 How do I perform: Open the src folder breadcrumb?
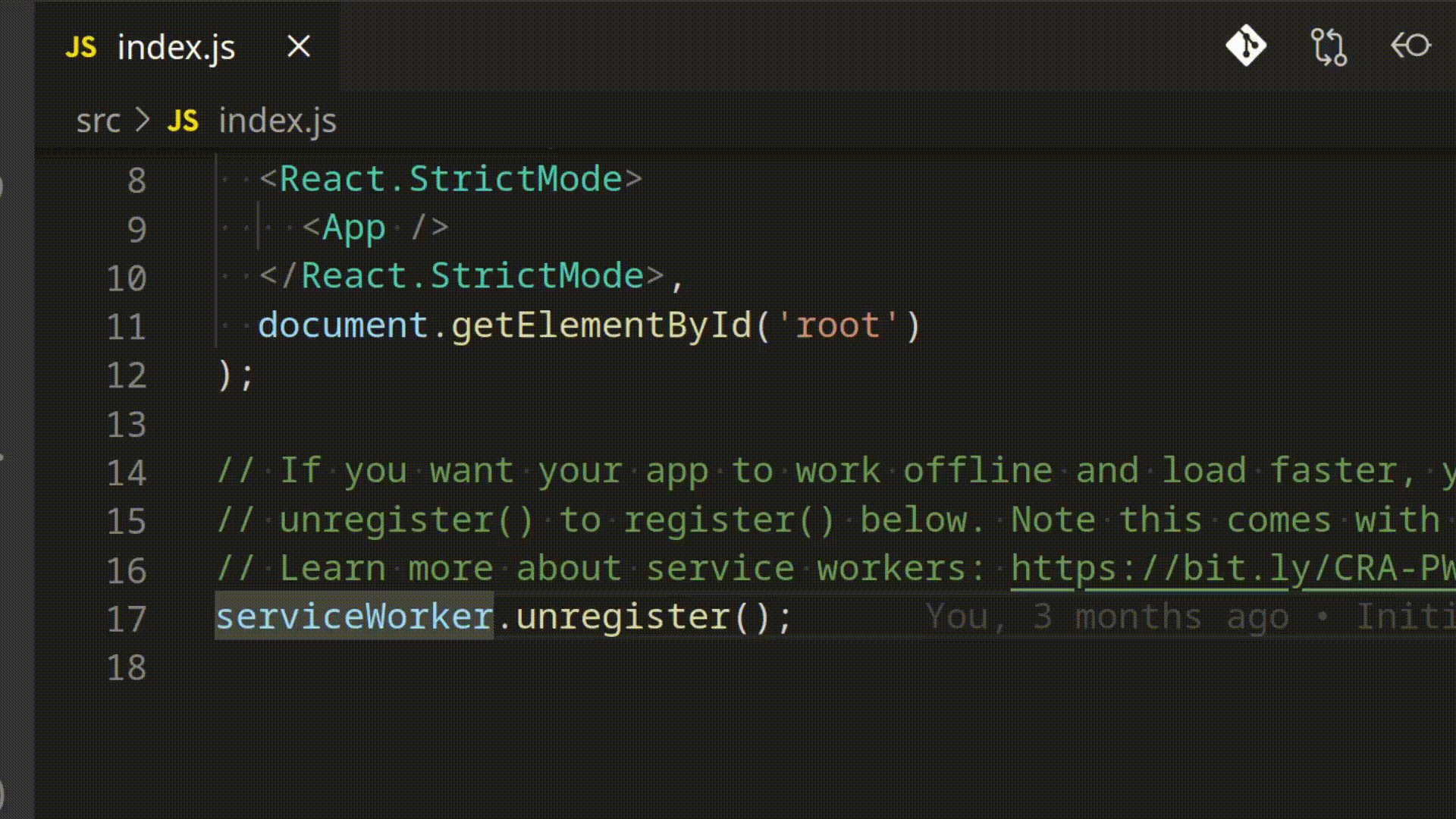click(98, 121)
